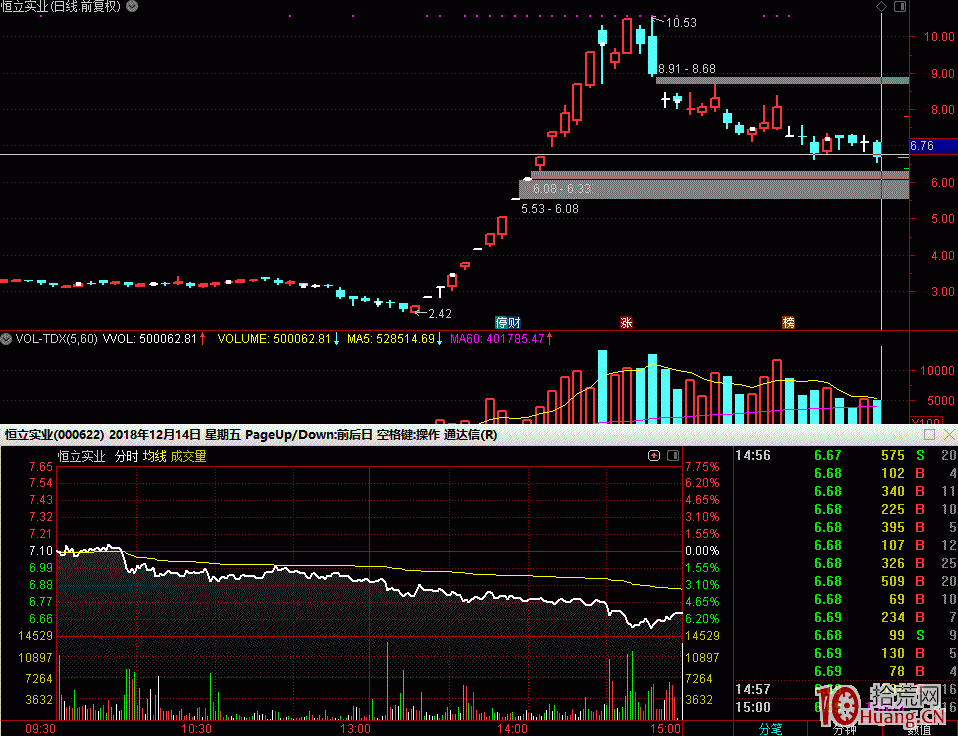Click the 6.08 - 6.33 gap label

pyautogui.click(x=562, y=189)
